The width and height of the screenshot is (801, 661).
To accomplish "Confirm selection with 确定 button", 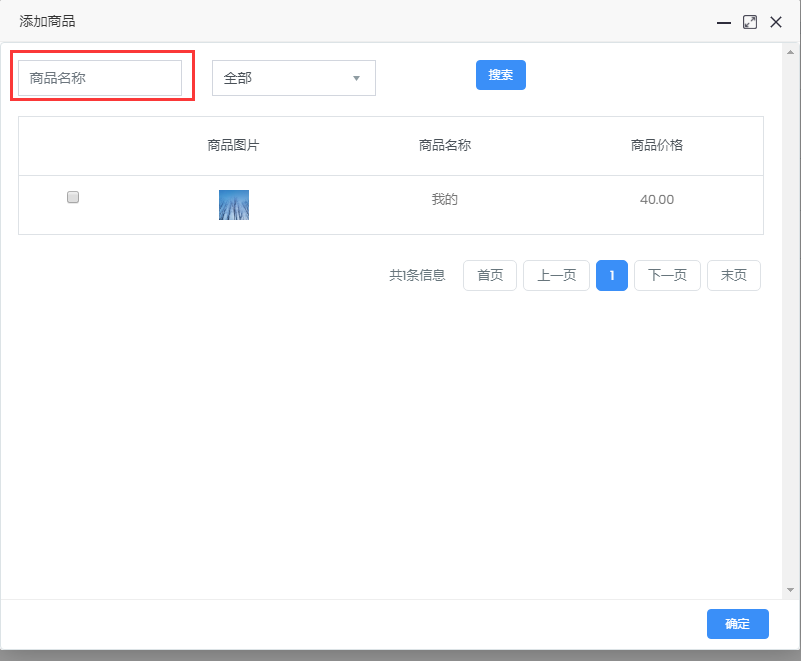I will pyautogui.click(x=738, y=624).
